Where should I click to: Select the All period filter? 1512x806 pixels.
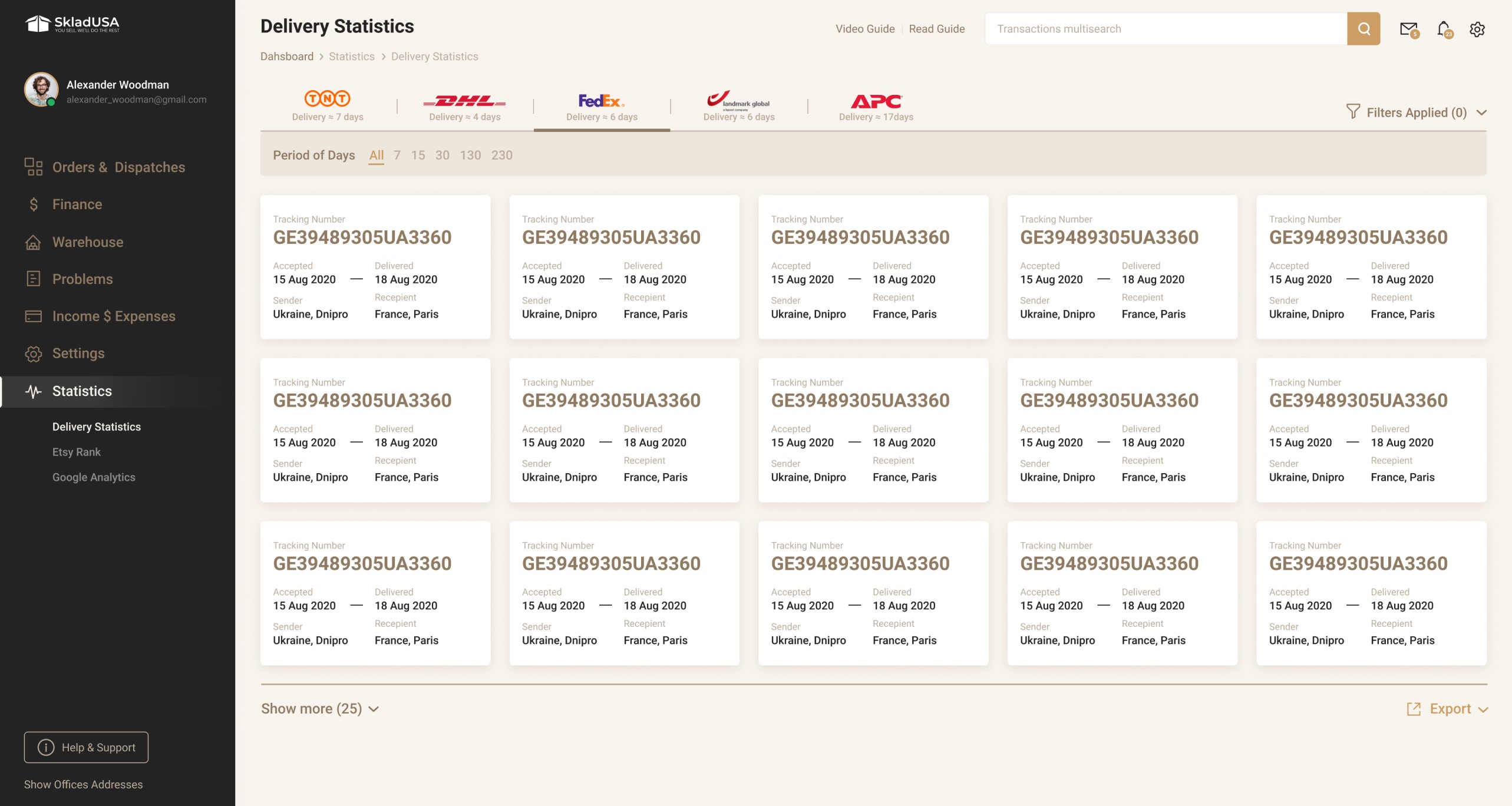pos(377,155)
